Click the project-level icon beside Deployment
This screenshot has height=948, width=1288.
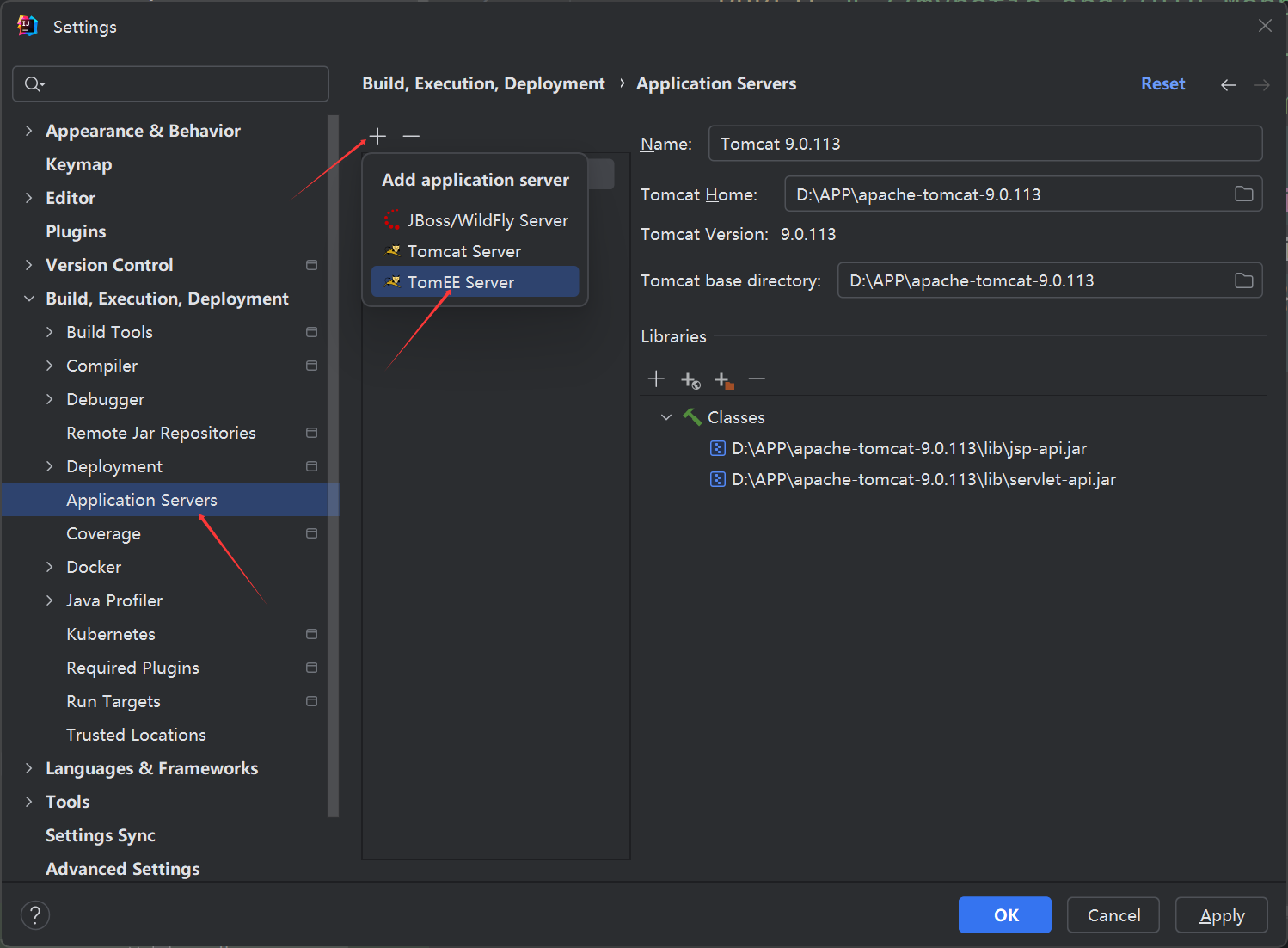coord(311,466)
